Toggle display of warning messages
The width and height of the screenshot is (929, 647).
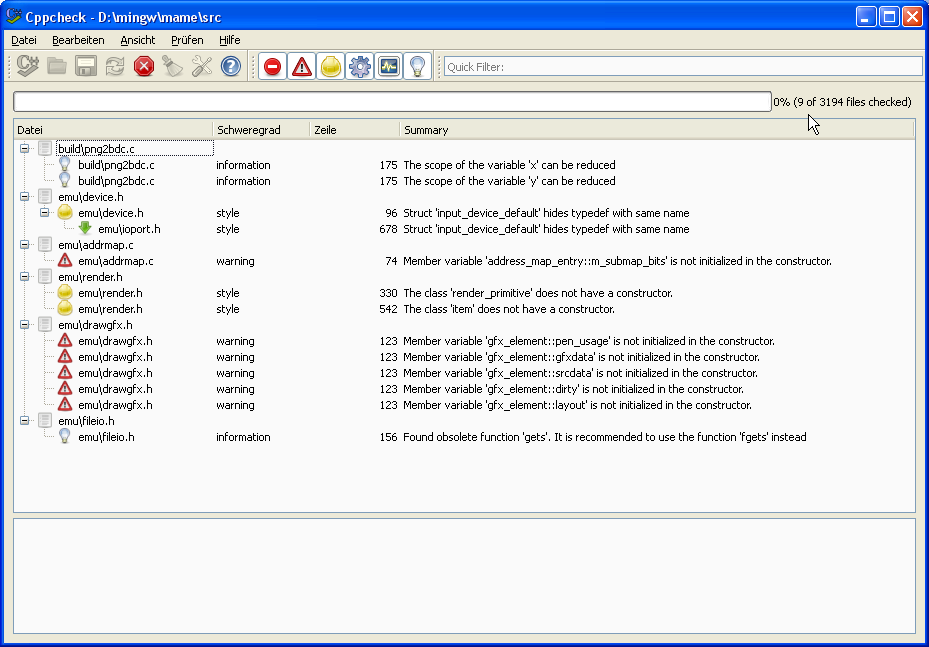pyautogui.click(x=301, y=66)
